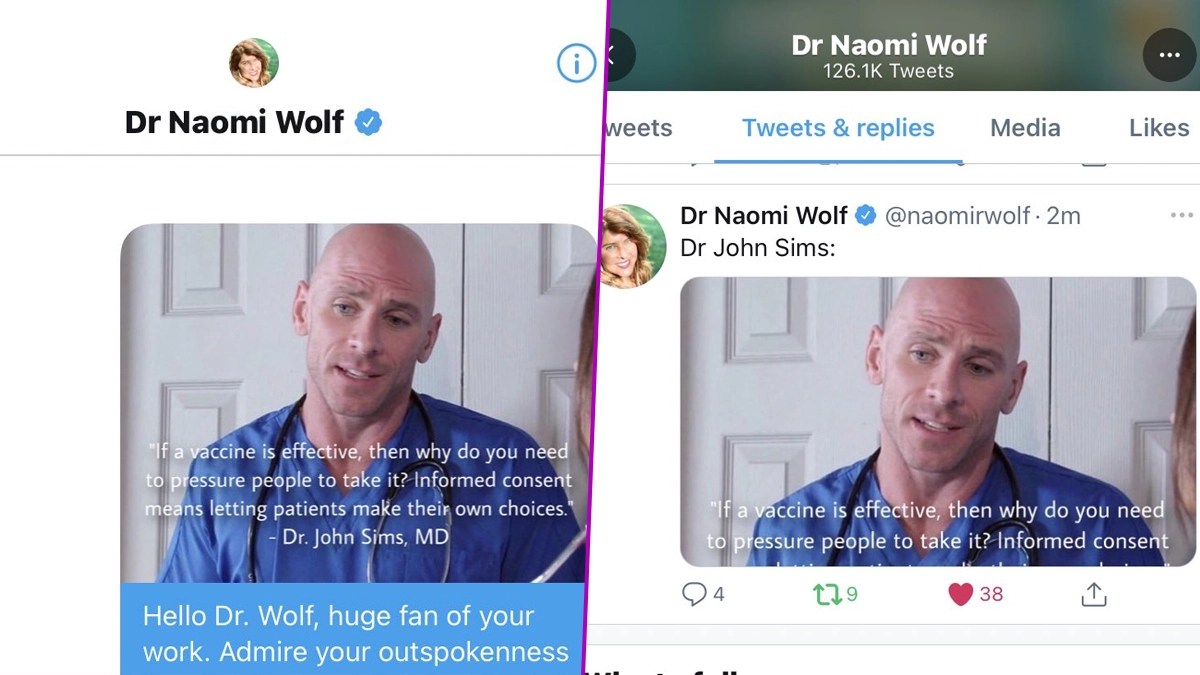The image size is (1200, 675).
Task: Open the three-dots profile options button
Action: 1170,54
